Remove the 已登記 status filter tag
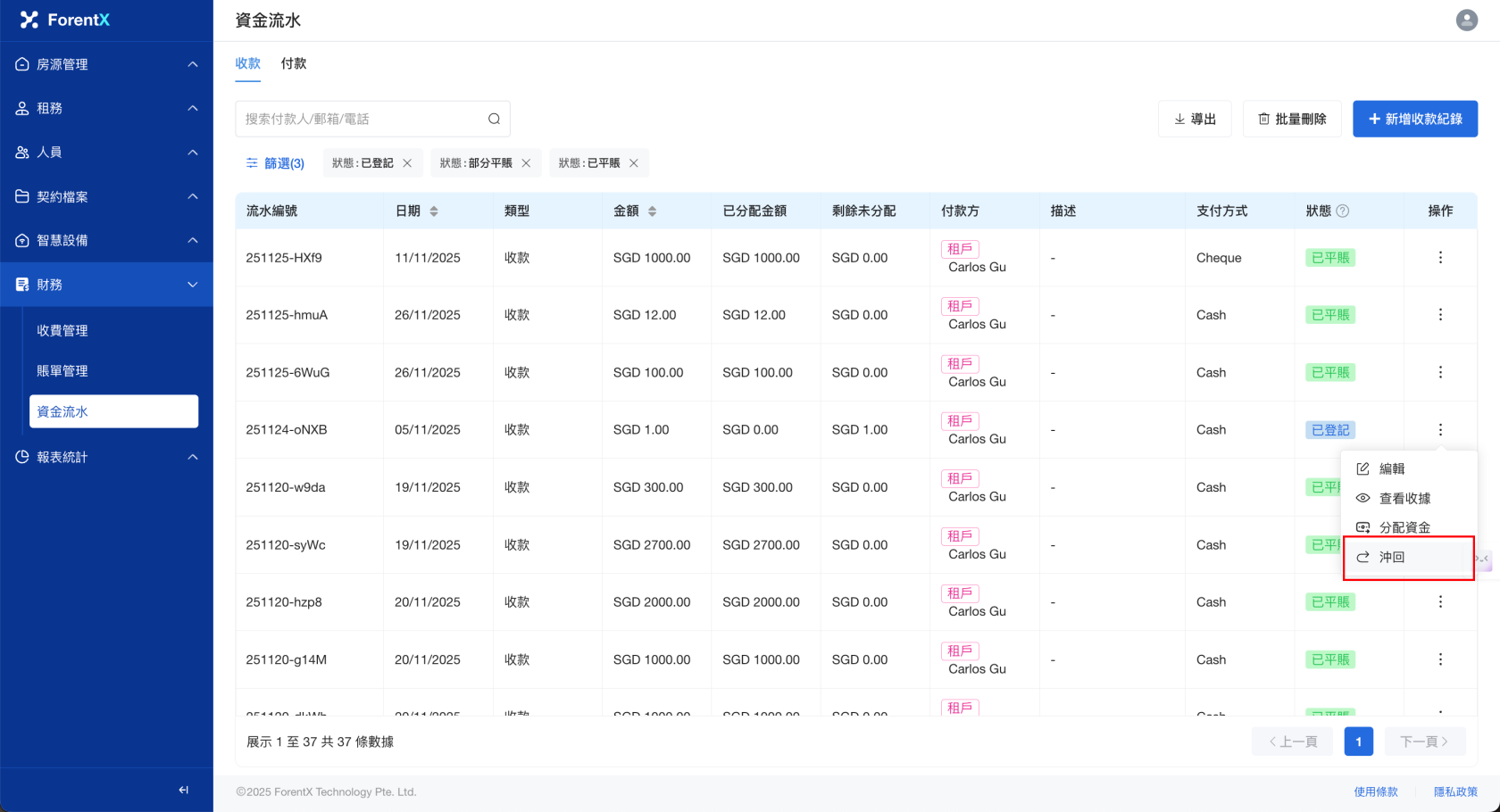Screen dimensions: 1500x812 coord(407,163)
